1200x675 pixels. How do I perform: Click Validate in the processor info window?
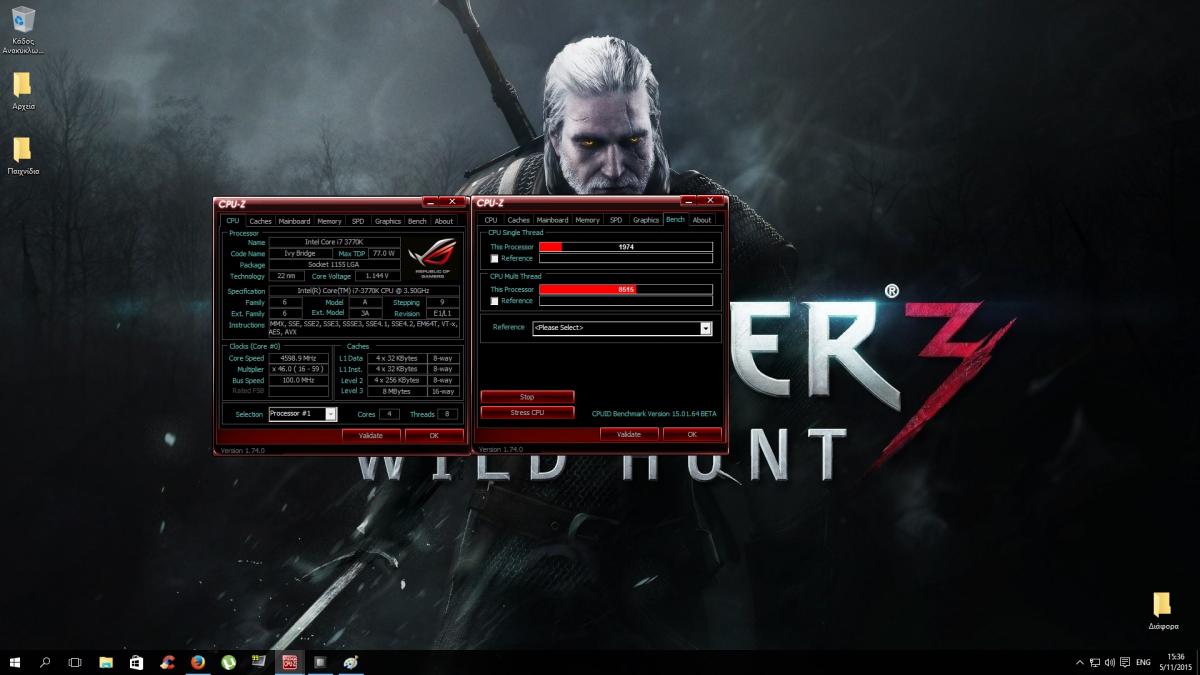tap(371, 435)
